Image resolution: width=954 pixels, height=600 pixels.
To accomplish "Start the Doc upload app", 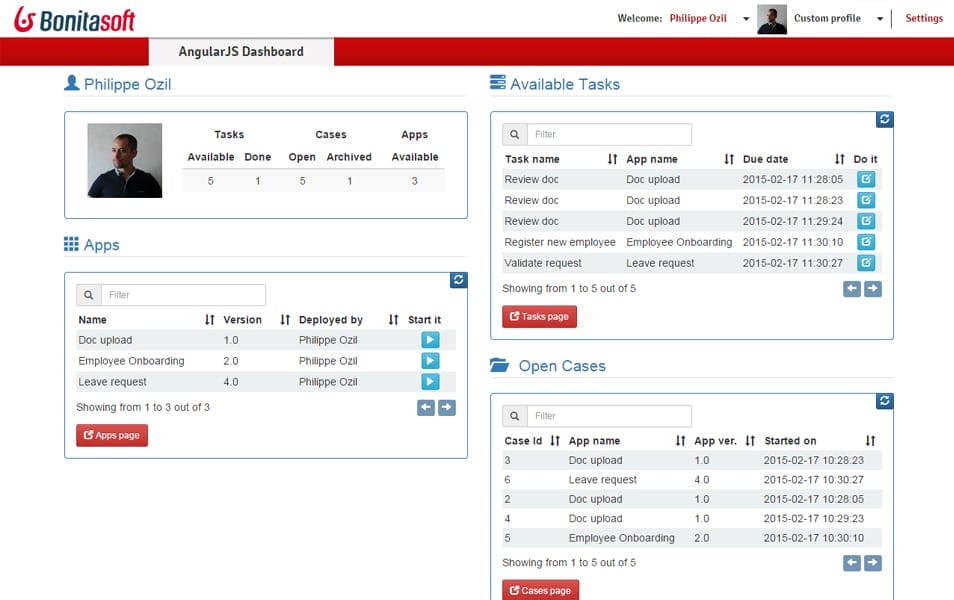I will 429,340.
